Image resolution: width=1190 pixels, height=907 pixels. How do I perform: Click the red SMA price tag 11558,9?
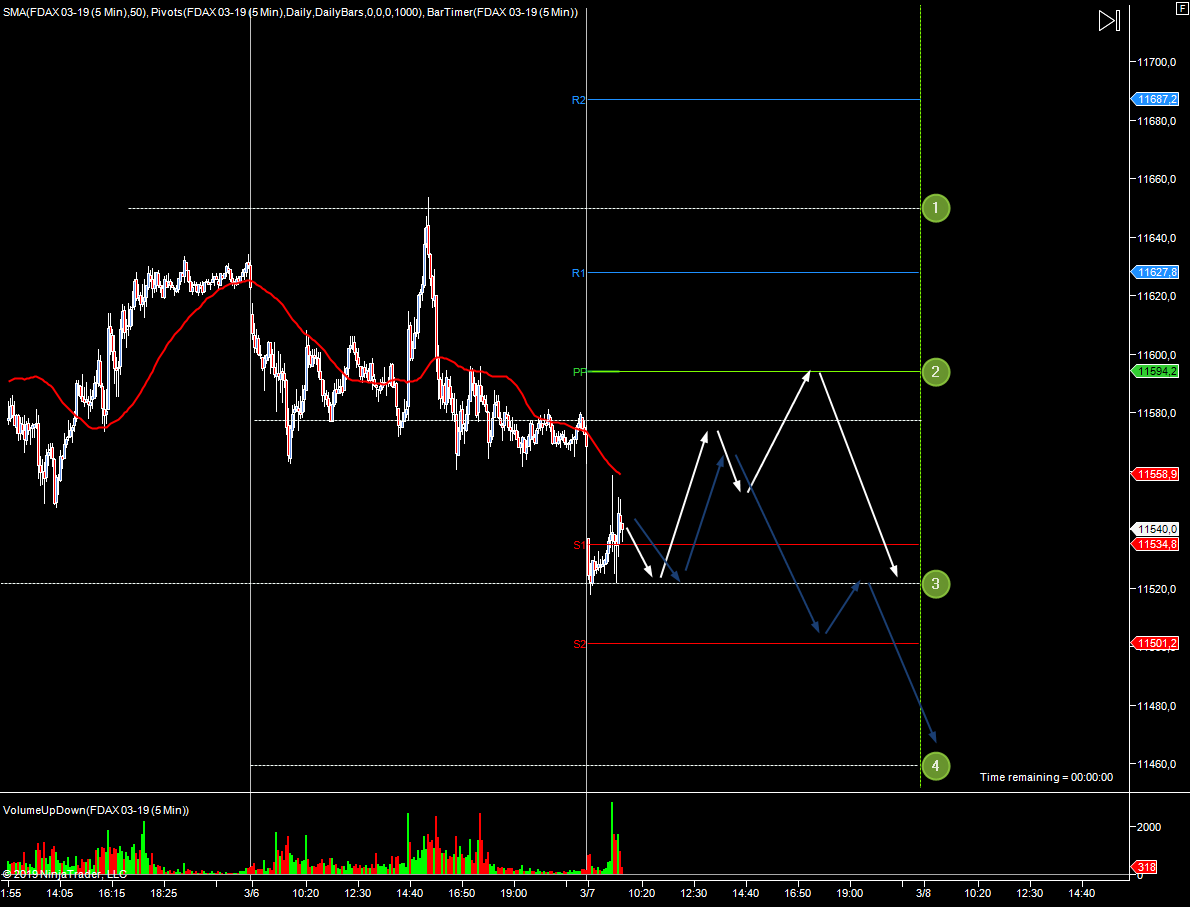tap(1157, 474)
